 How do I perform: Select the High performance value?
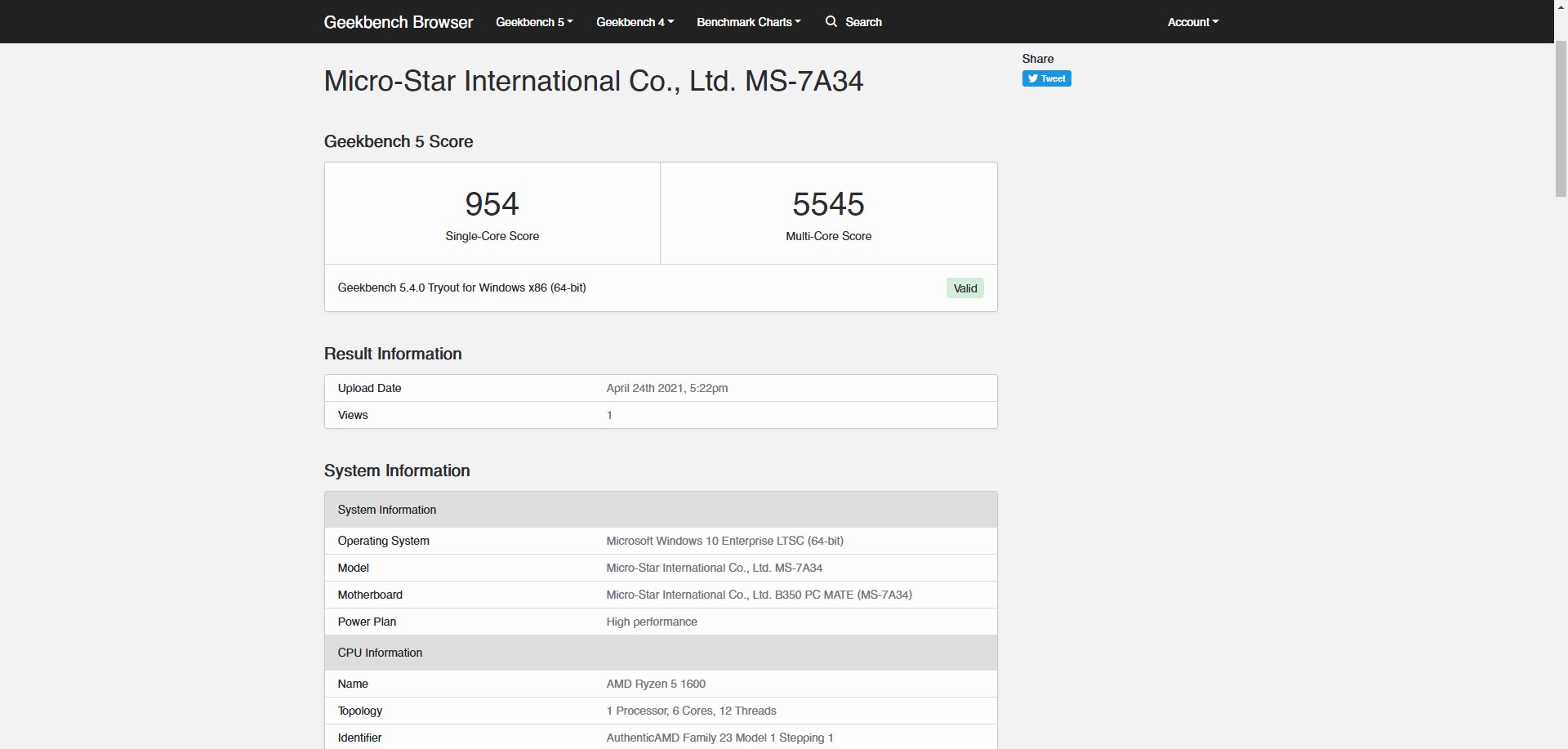pyautogui.click(x=652, y=622)
